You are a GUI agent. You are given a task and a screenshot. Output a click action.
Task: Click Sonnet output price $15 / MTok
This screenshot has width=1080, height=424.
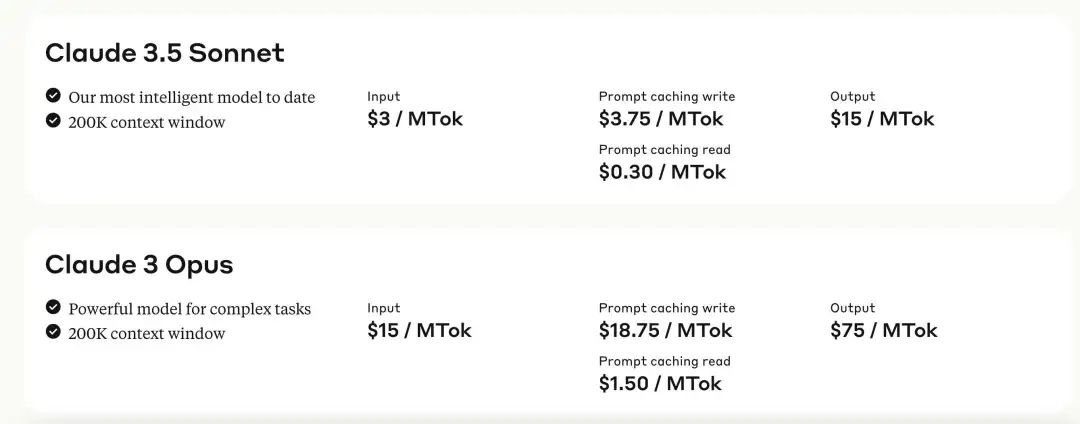(882, 119)
